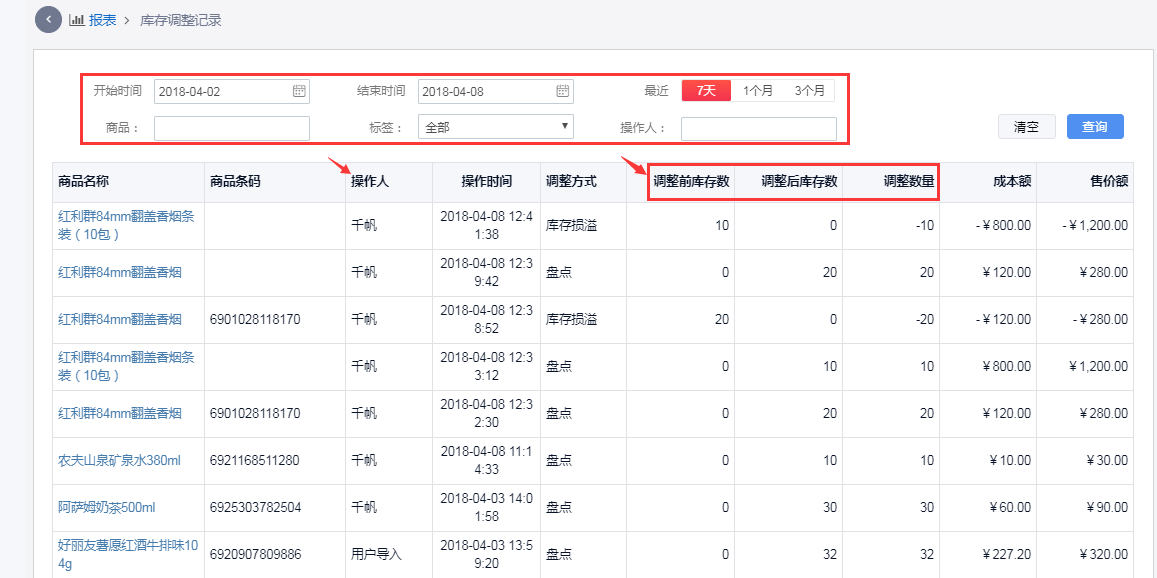Open product link 农夫山泉矿泉水380ml
The width and height of the screenshot is (1157, 578).
119,461
